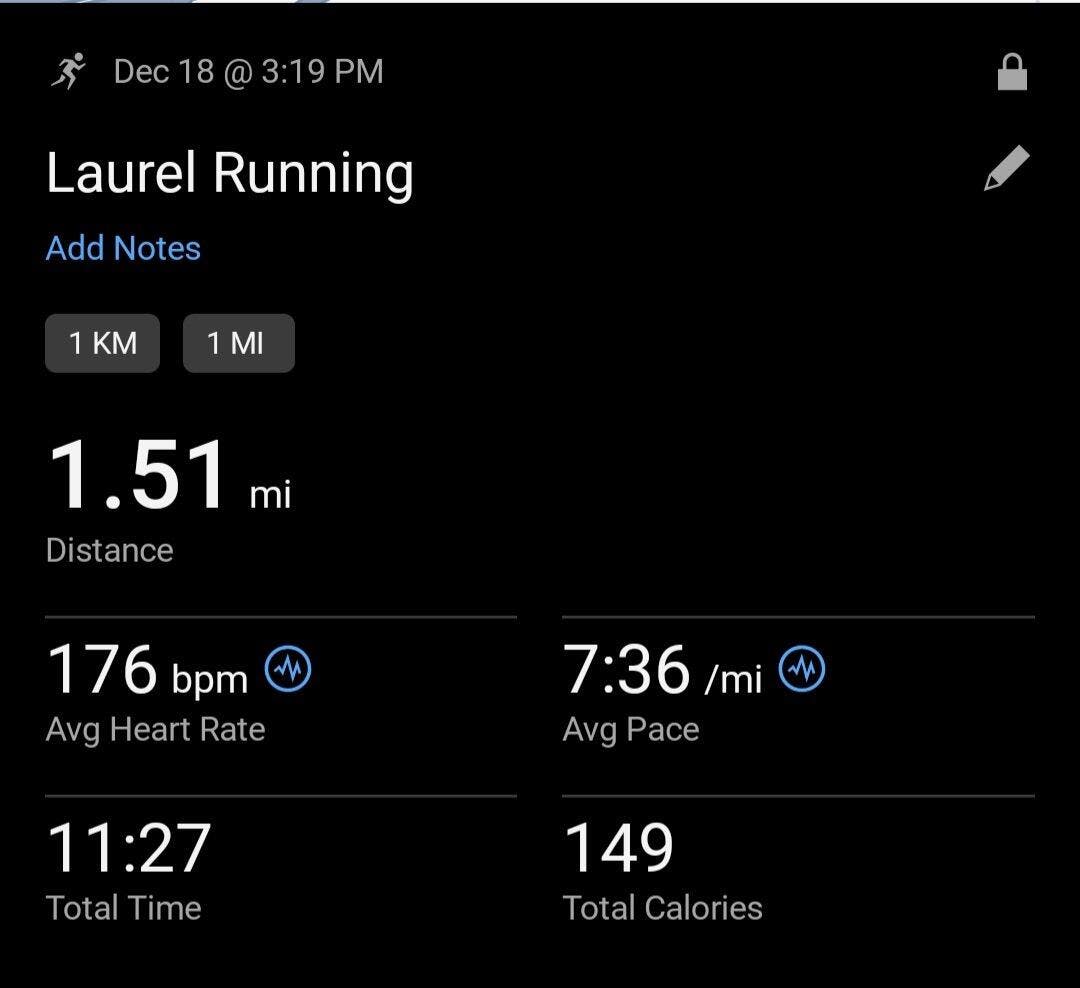Tap the Dec 18 @ 3:19 PM timestamp
This screenshot has width=1080, height=988.
pyautogui.click(x=248, y=72)
